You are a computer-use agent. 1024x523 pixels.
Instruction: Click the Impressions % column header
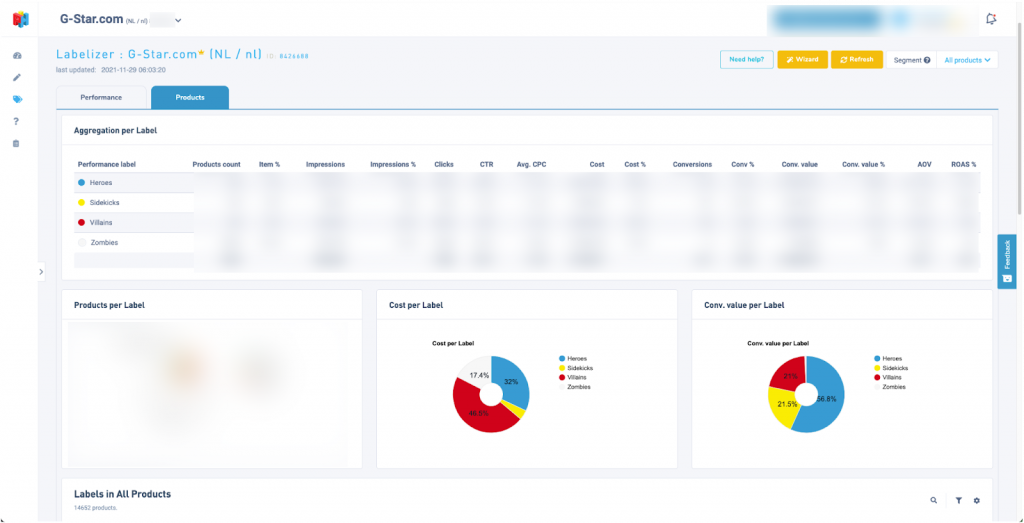coord(393,165)
